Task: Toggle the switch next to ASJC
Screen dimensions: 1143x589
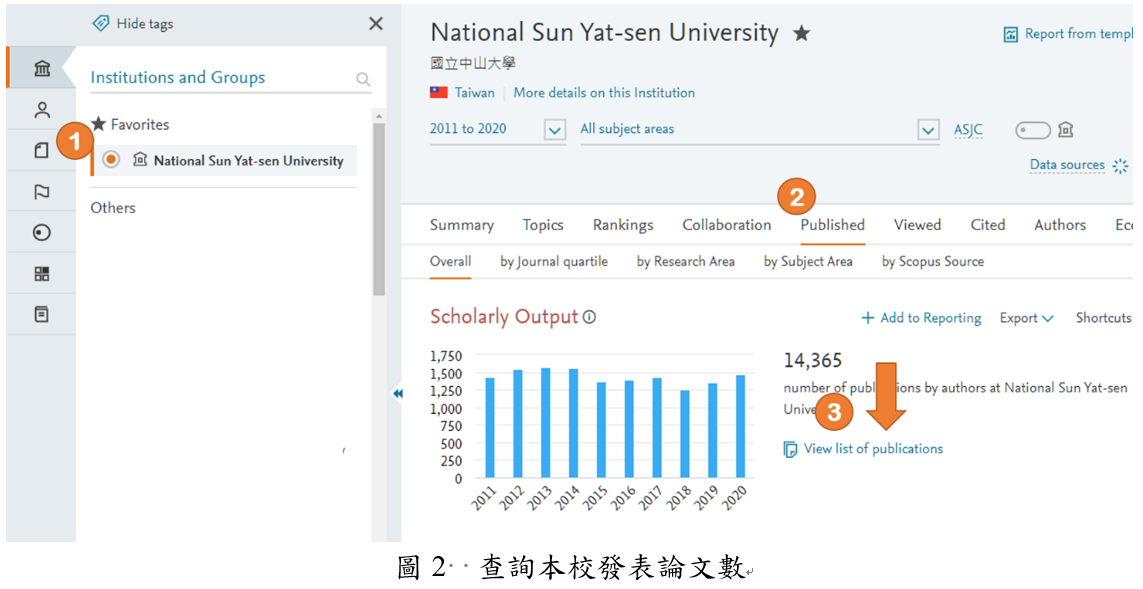Action: coord(1033,130)
